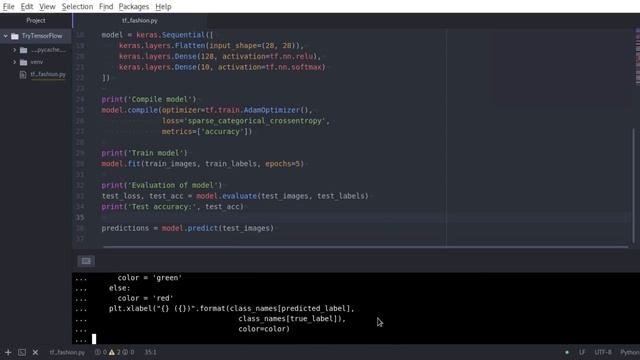Open the Packages menu
Screen dimensions: 640x360
(x=133, y=7)
